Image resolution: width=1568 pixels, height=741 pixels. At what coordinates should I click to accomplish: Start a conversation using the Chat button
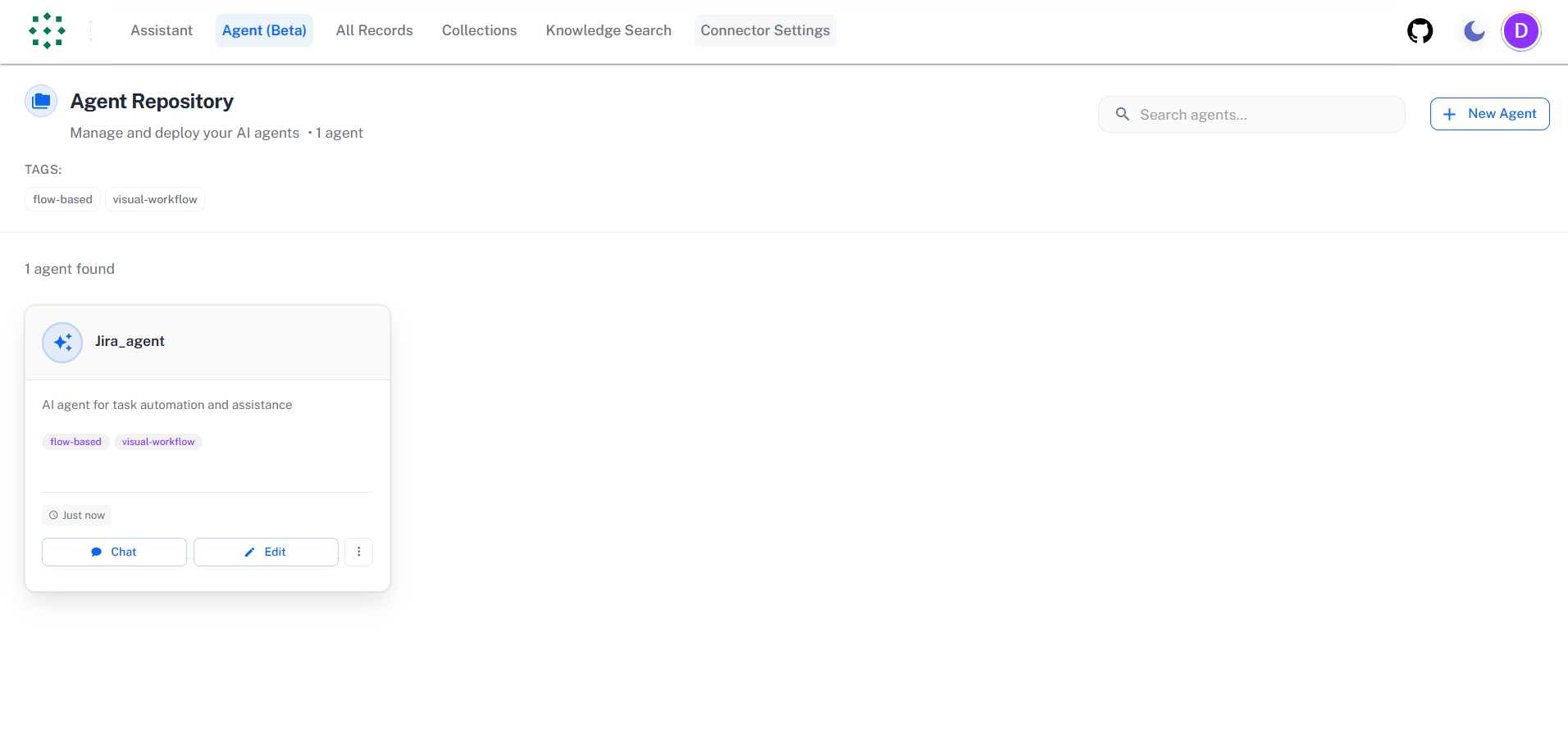pos(114,552)
